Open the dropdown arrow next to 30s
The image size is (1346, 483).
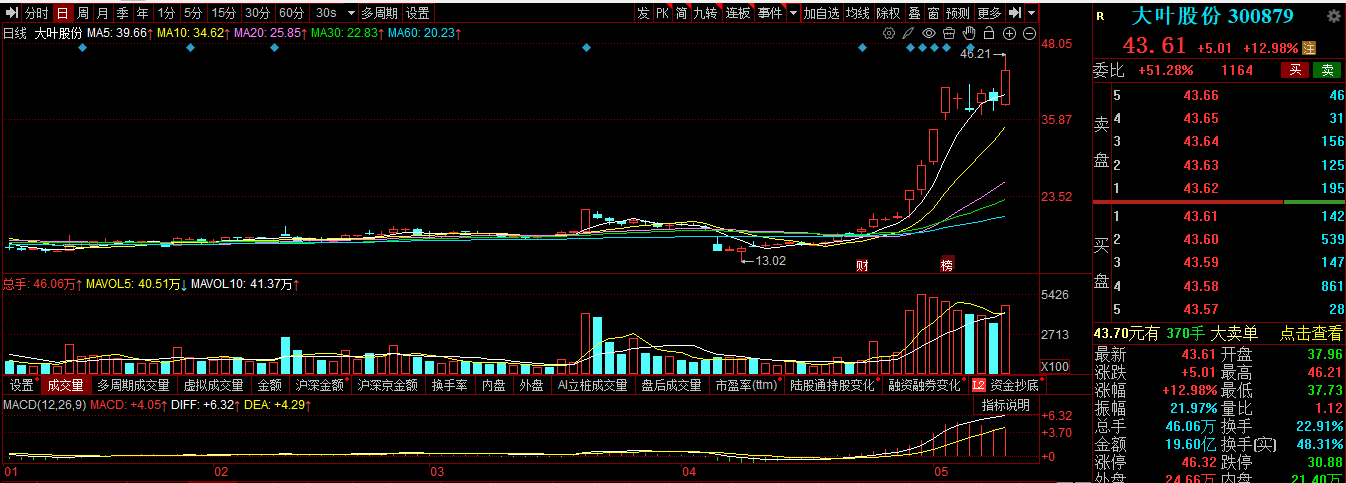(x=349, y=13)
